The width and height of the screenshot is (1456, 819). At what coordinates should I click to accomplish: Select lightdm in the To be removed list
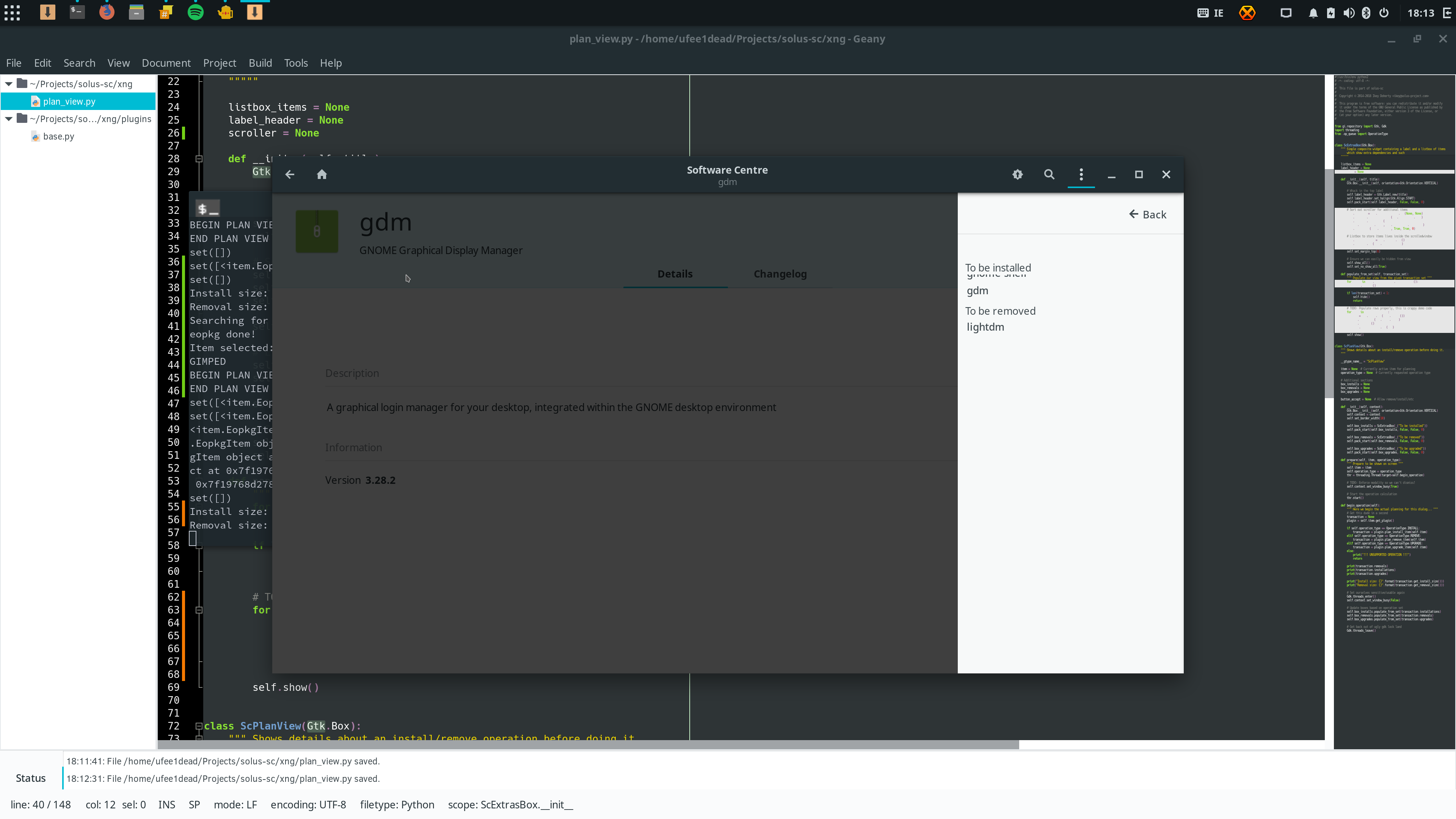click(985, 327)
